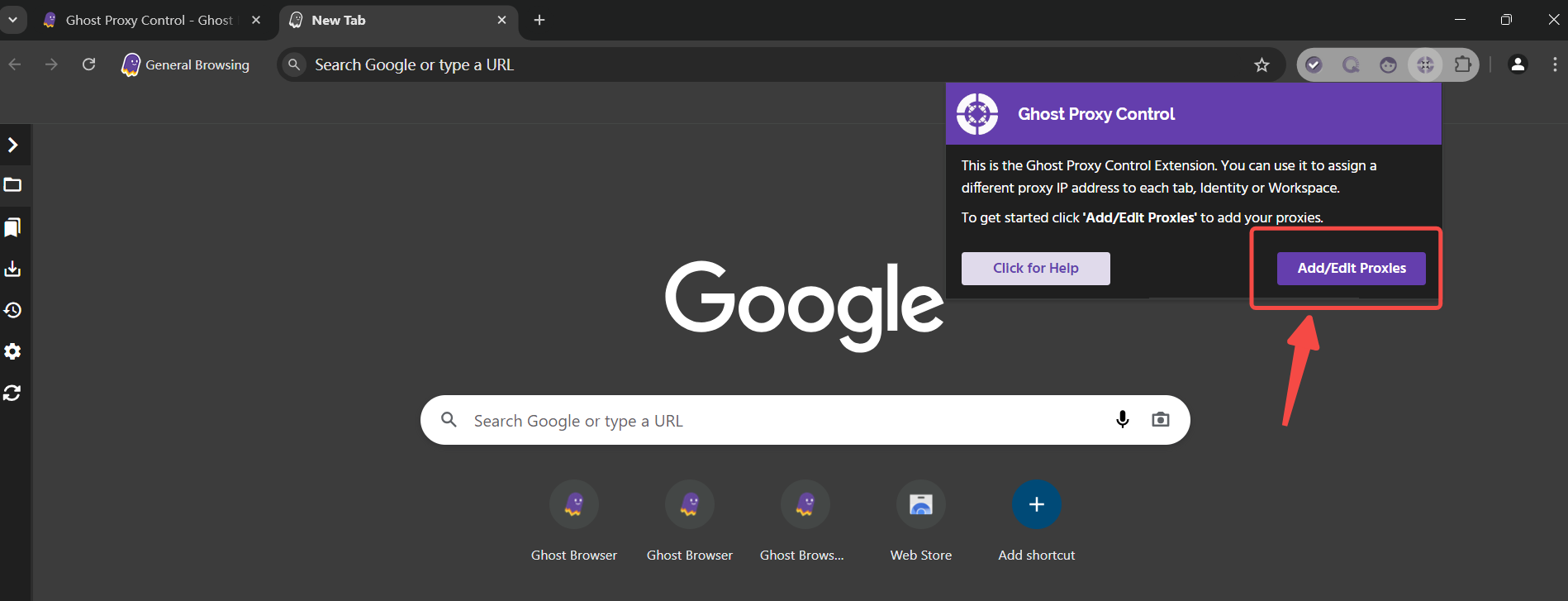
Task: Open settings from the sidebar gear icon
Action: [12, 351]
